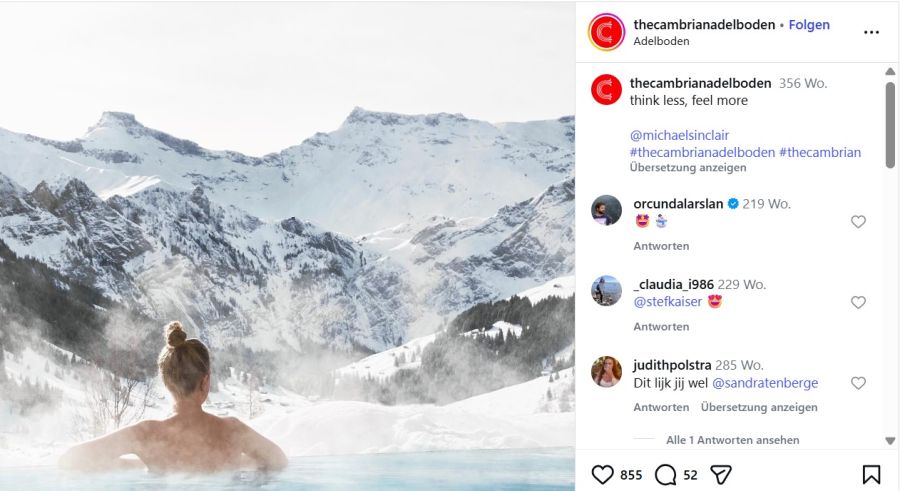Screen dimensions: 900x491
Task: Open the #thecambrian hashtag
Action: pyautogui.click(x=820, y=153)
